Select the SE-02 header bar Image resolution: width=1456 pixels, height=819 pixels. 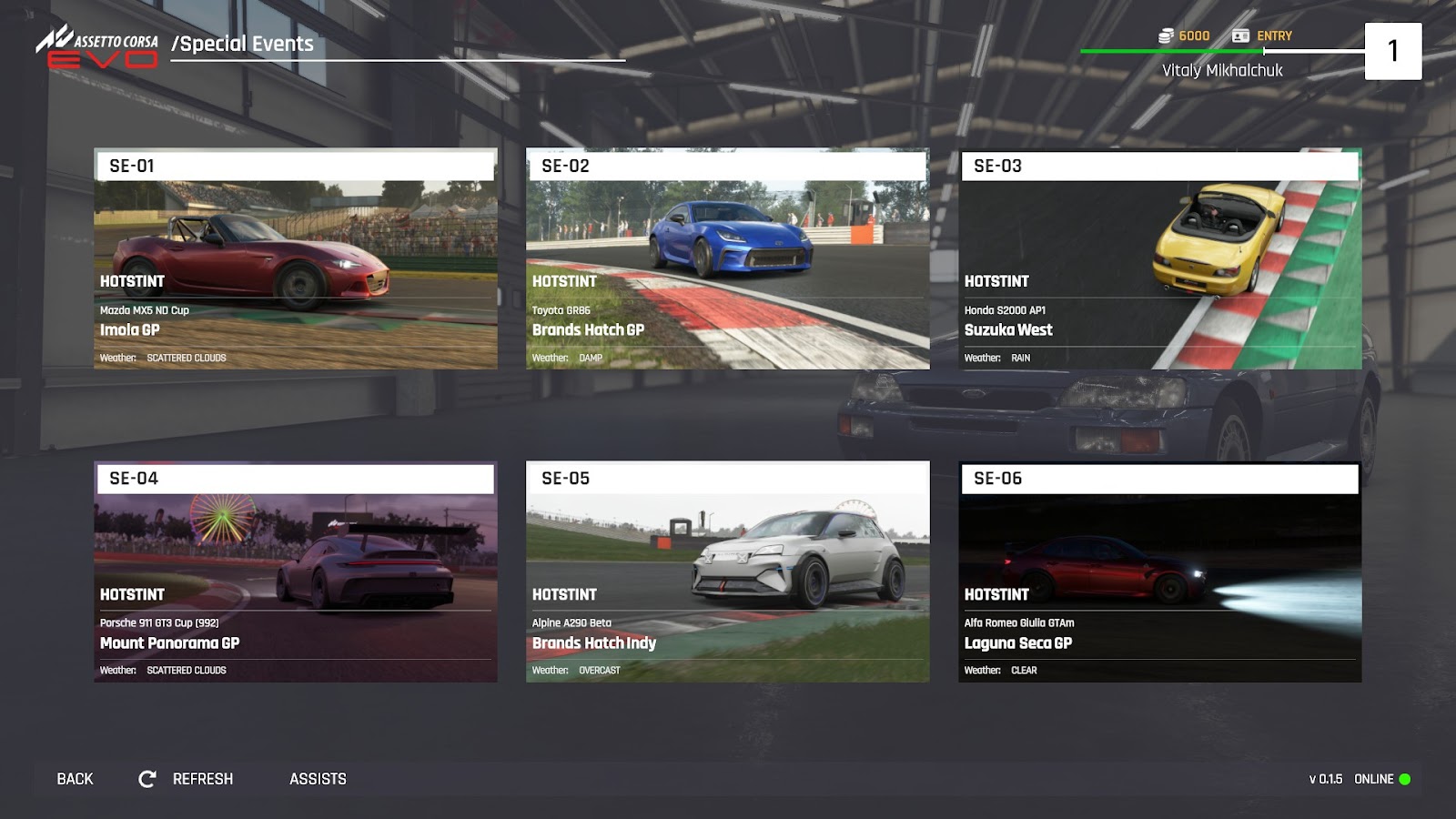click(728, 166)
